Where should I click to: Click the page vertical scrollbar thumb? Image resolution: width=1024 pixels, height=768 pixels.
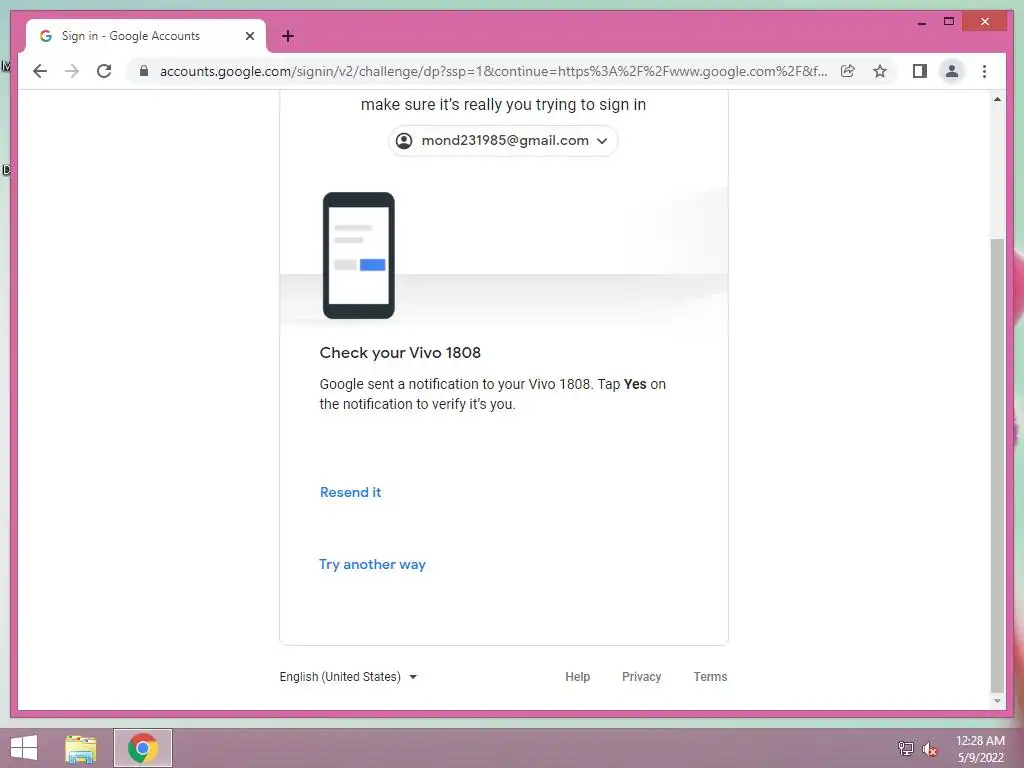(997, 465)
